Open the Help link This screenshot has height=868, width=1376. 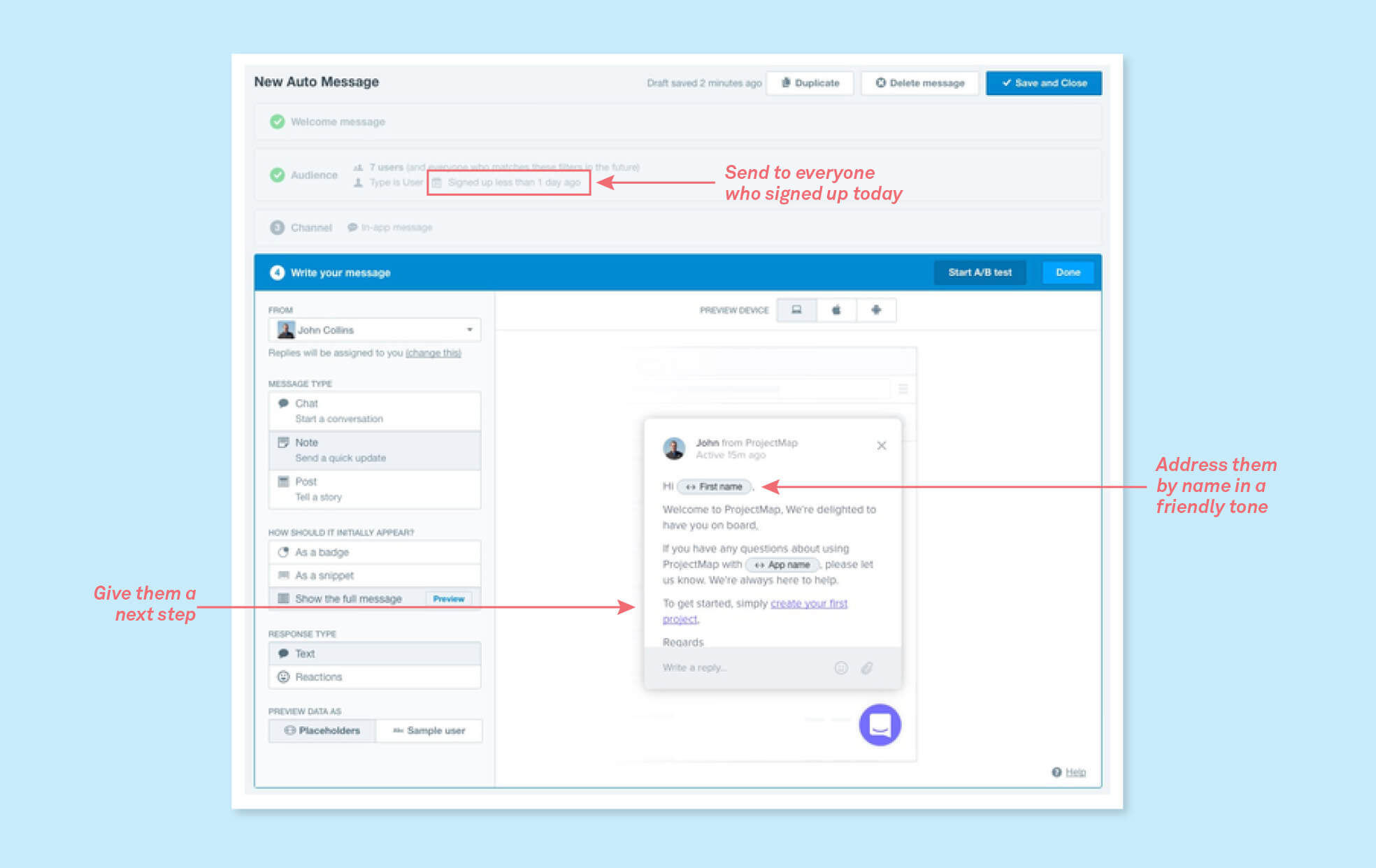pos(1075,772)
